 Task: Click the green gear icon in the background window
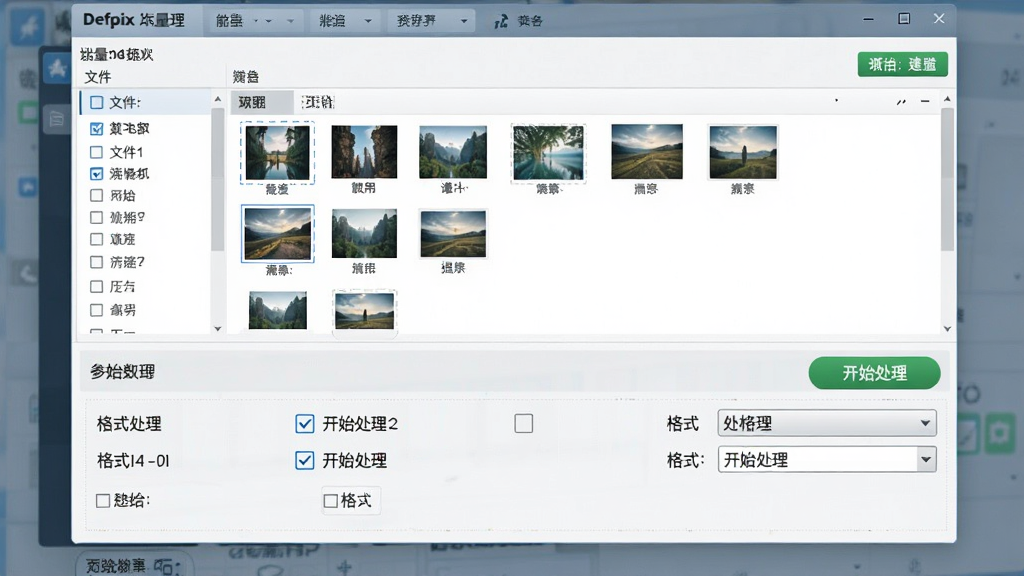coord(999,434)
